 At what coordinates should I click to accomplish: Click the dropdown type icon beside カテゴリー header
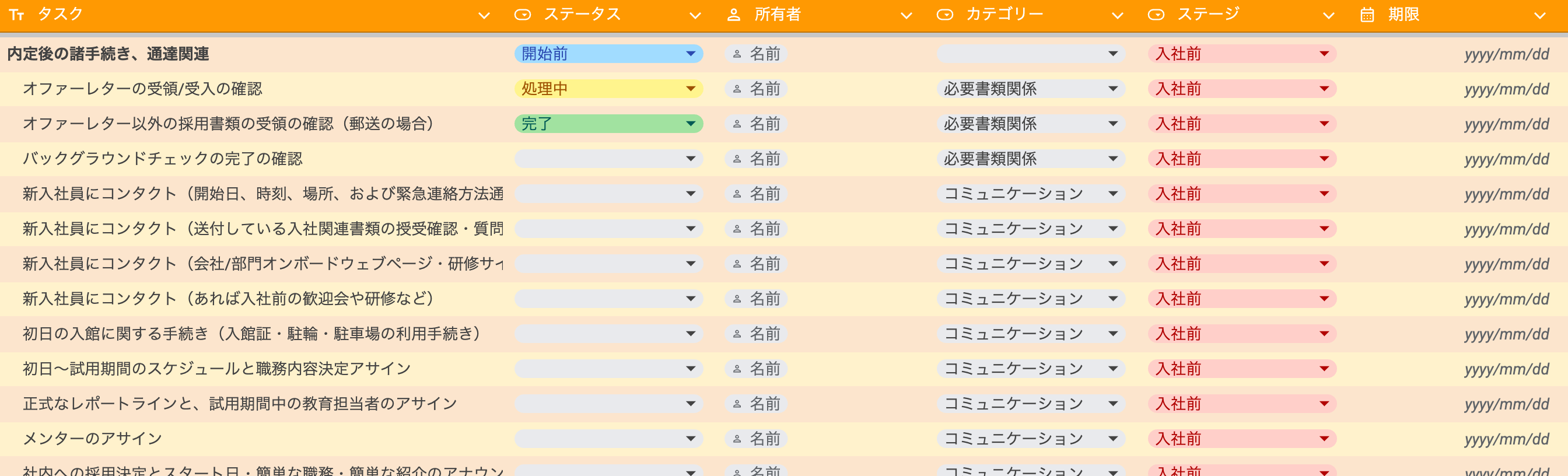click(944, 15)
